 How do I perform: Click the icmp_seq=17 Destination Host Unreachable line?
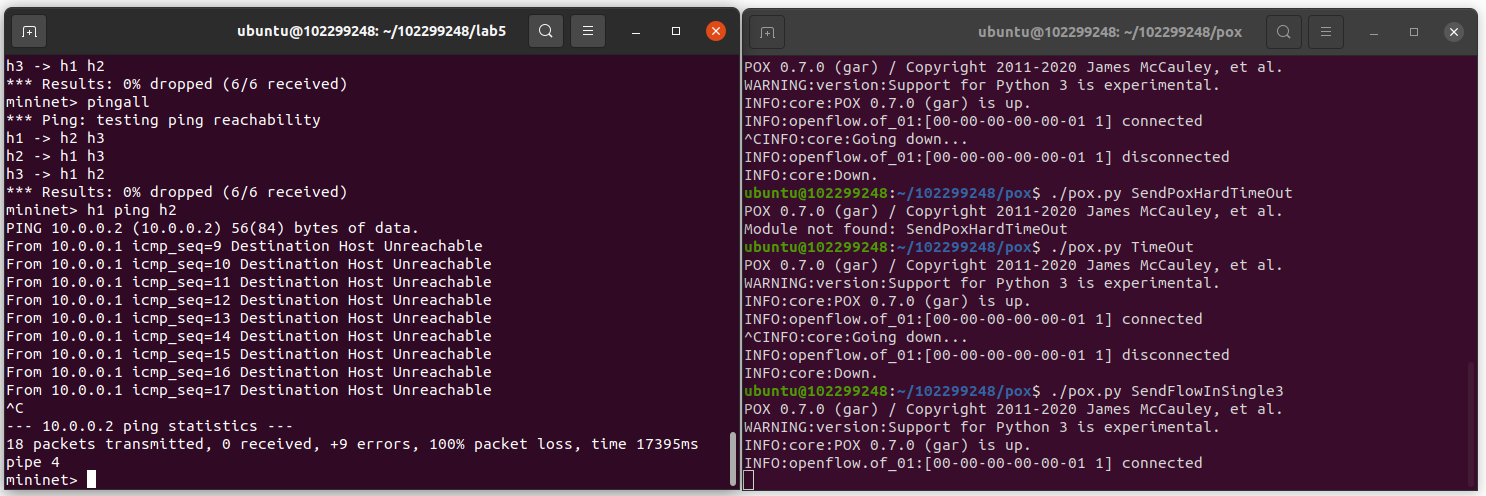click(x=248, y=390)
